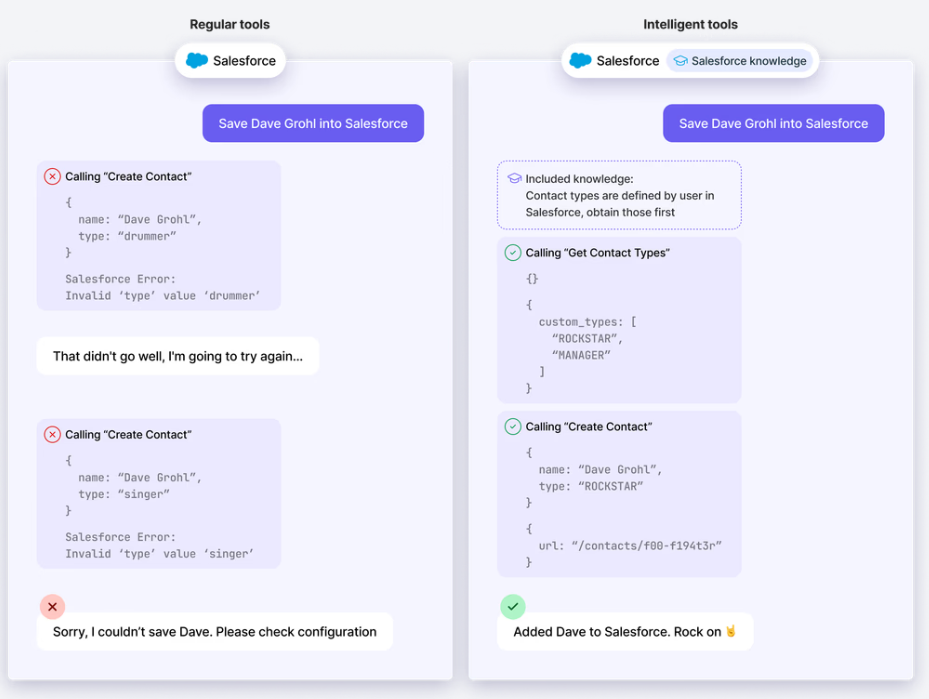Click name: "Dave Grohl" in the ROCKSTAR call

pos(600,470)
